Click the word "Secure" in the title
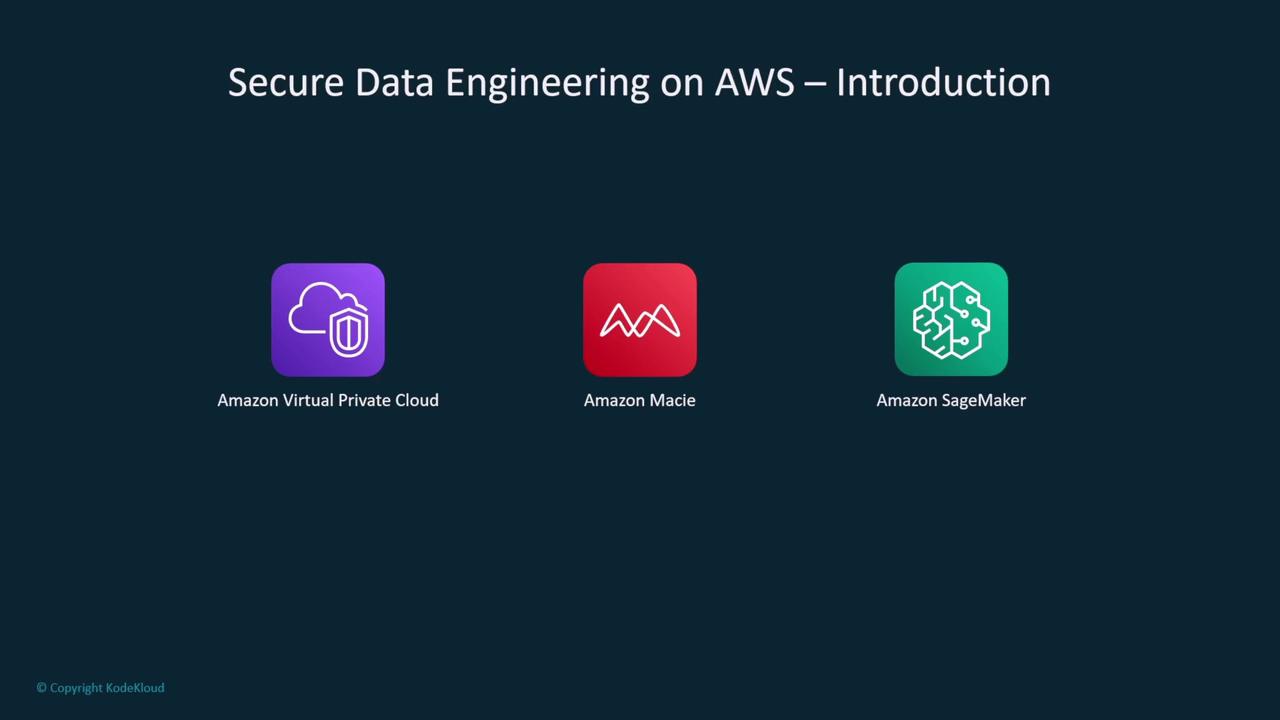 tap(286, 82)
